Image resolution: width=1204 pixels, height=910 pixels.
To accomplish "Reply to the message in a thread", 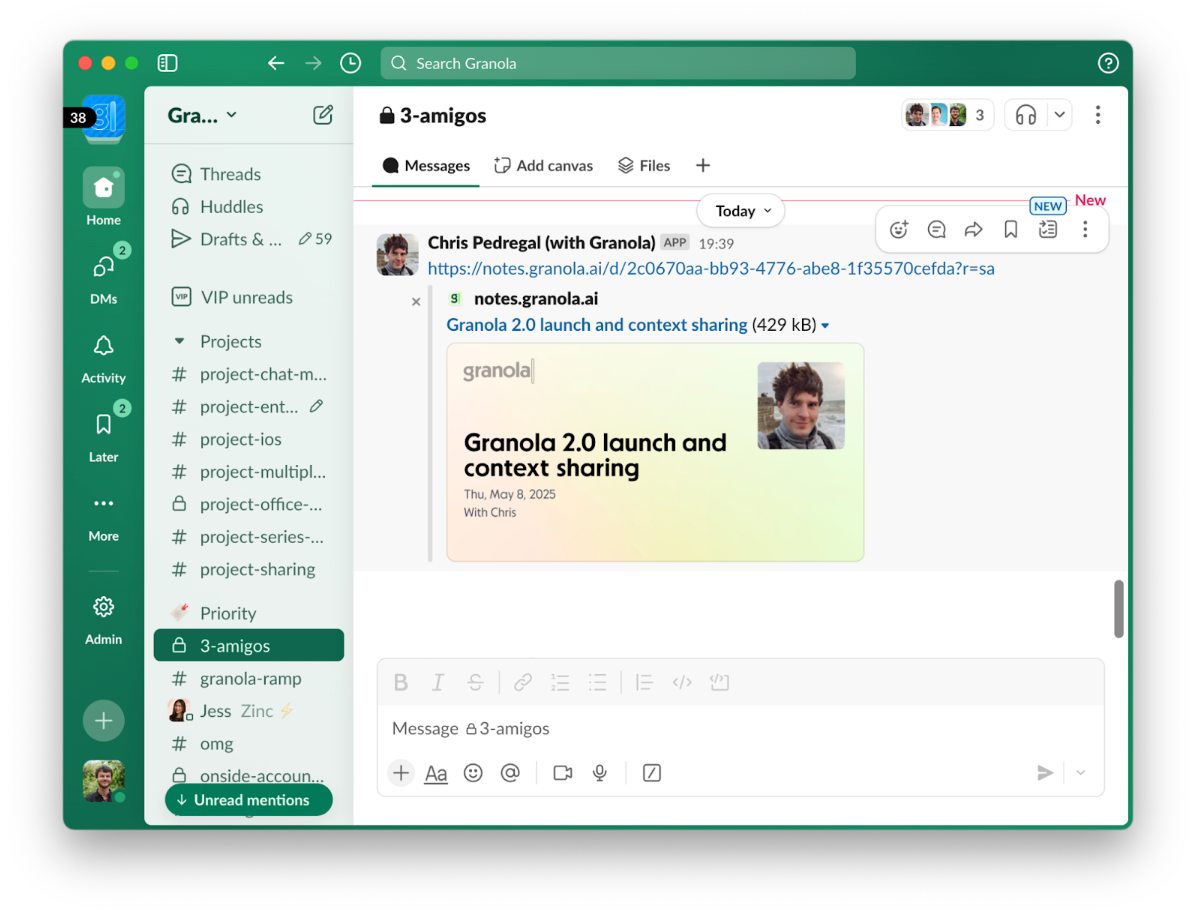I will click(935, 229).
